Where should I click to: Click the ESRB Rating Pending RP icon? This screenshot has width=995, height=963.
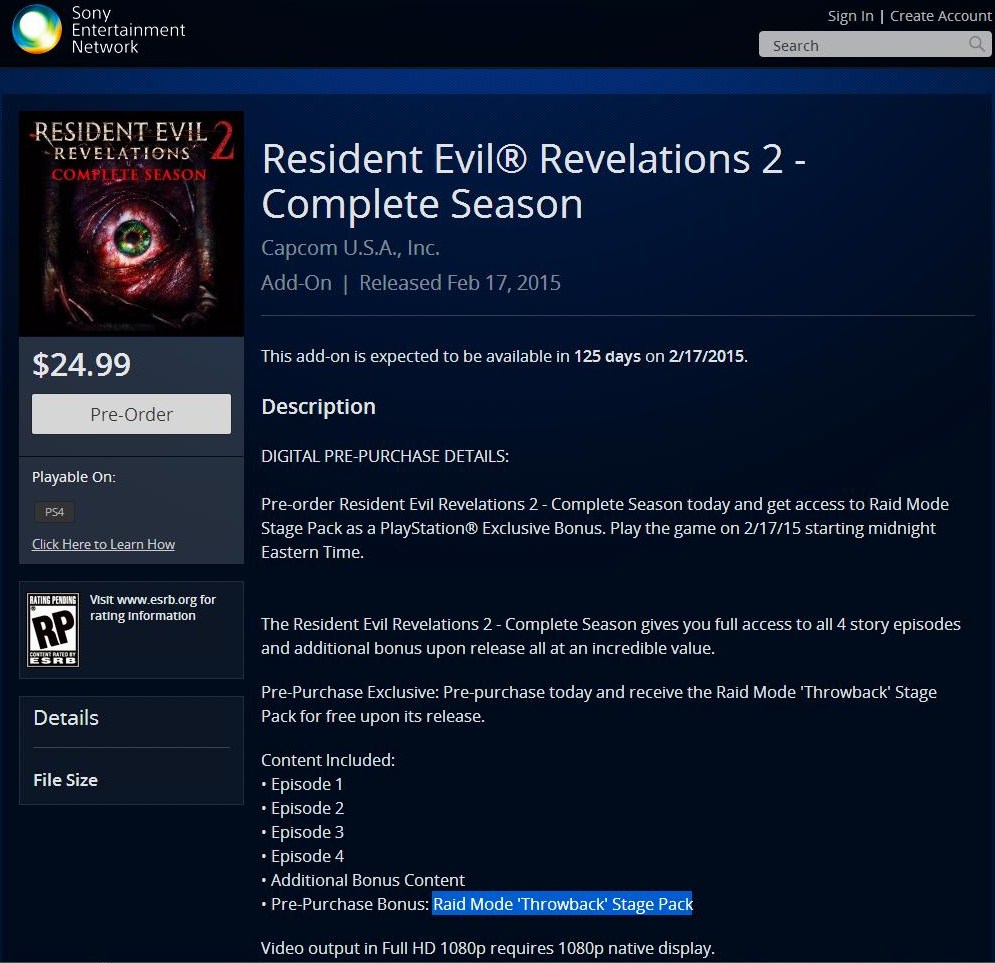coord(53,629)
